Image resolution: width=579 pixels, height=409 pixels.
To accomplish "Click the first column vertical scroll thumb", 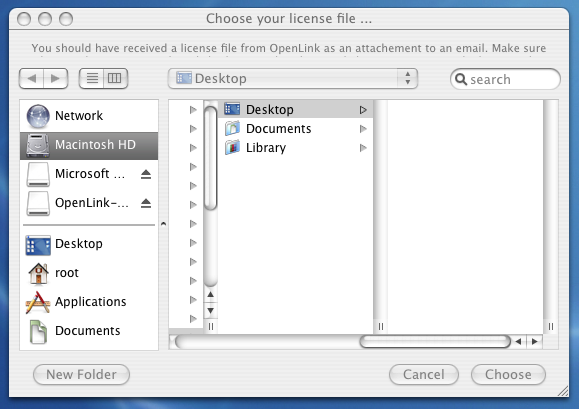I will pyautogui.click(x=210, y=158).
